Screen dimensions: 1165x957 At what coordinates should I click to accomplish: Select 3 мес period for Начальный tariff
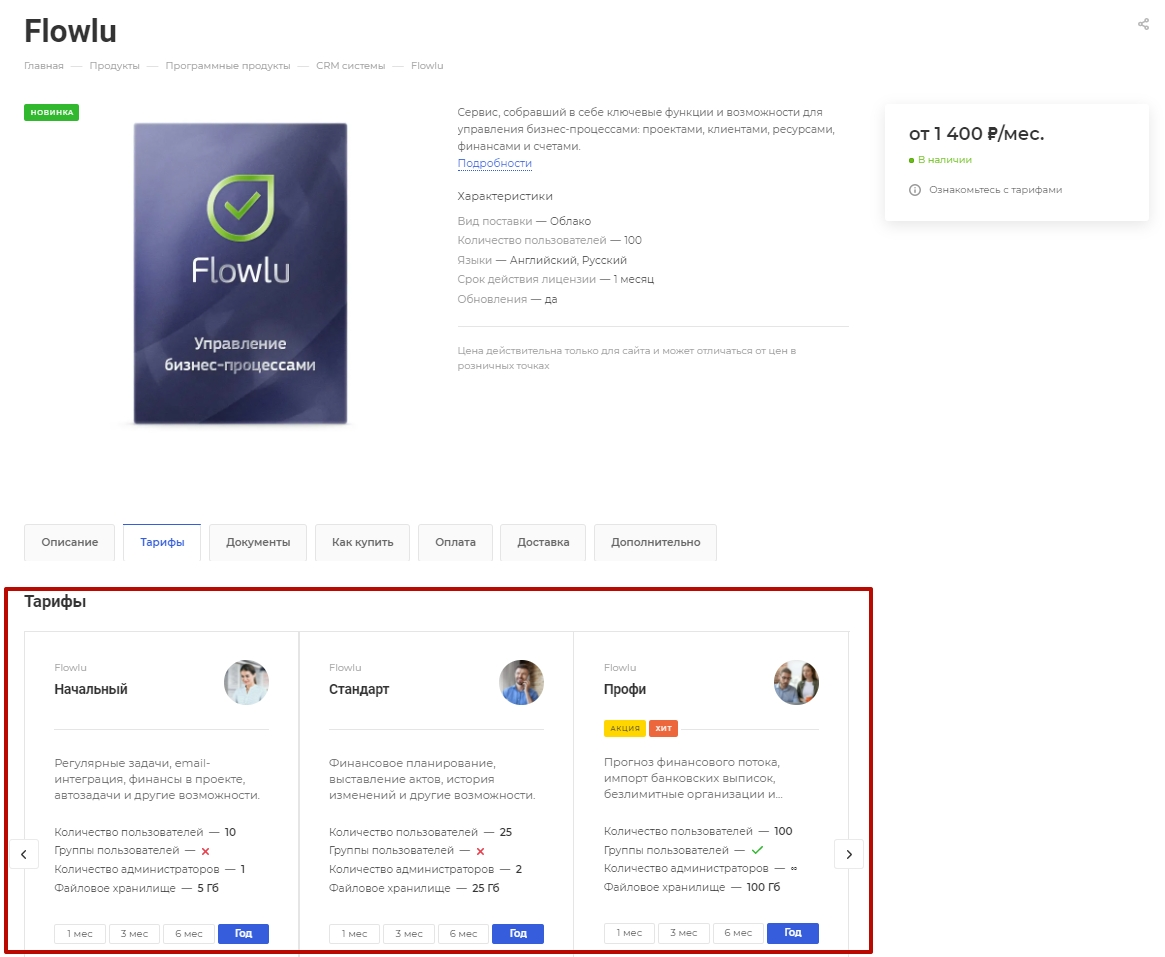(134, 934)
